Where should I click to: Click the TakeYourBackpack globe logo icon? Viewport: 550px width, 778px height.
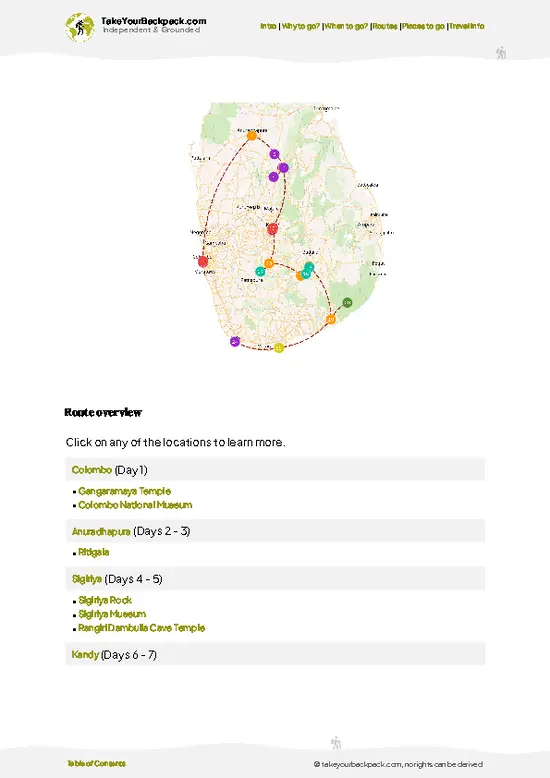point(79,27)
